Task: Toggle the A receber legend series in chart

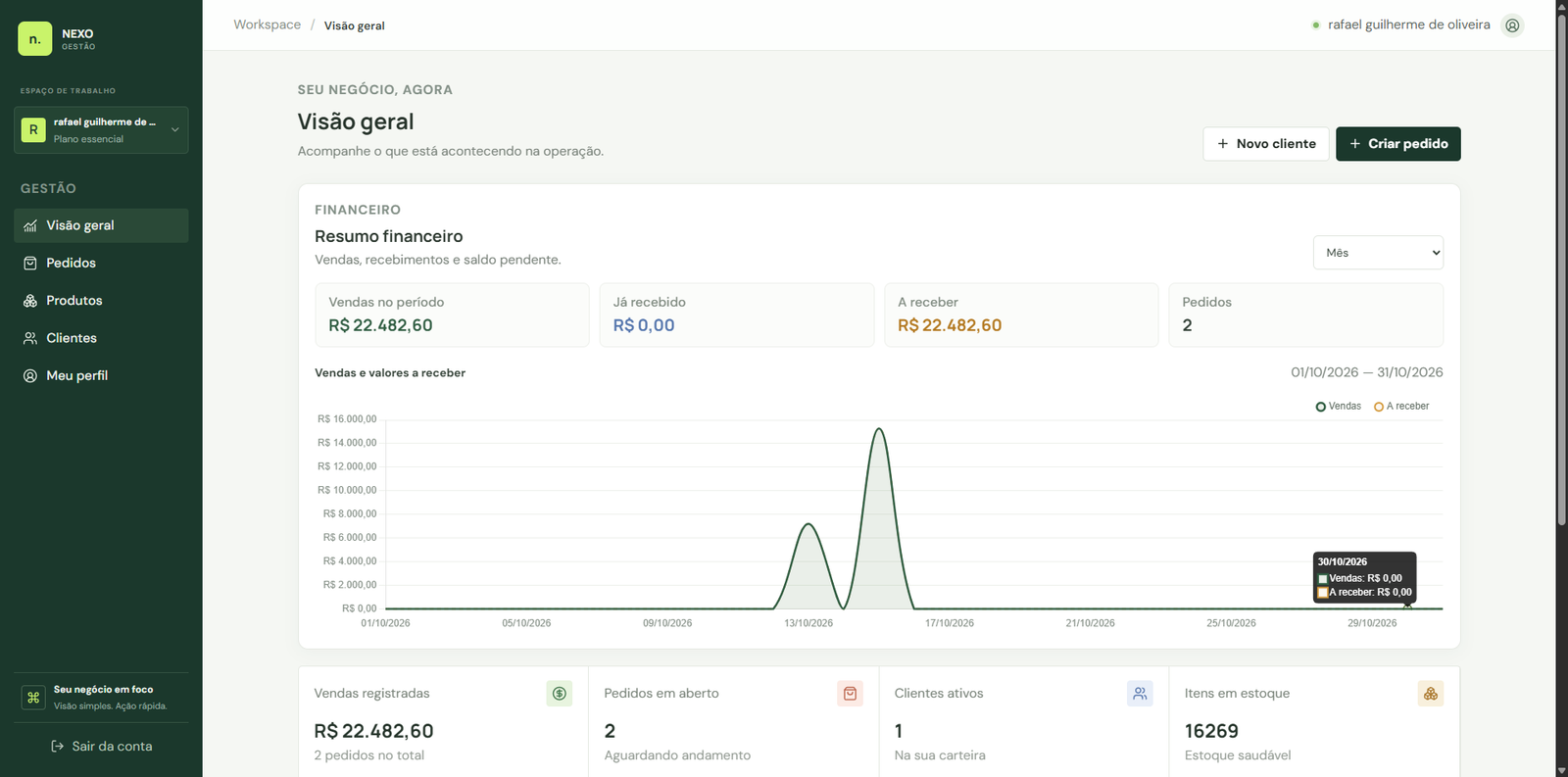Action: pyautogui.click(x=1401, y=407)
